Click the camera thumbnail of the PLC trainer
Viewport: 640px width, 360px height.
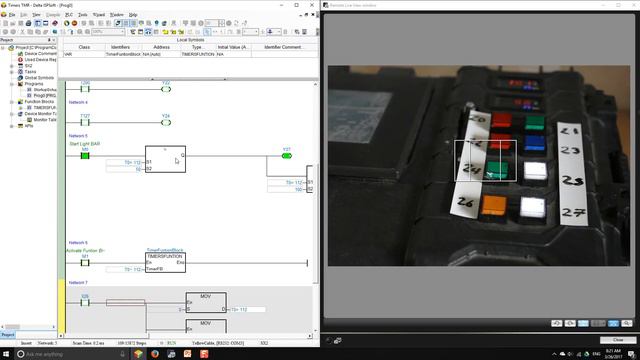479,166
